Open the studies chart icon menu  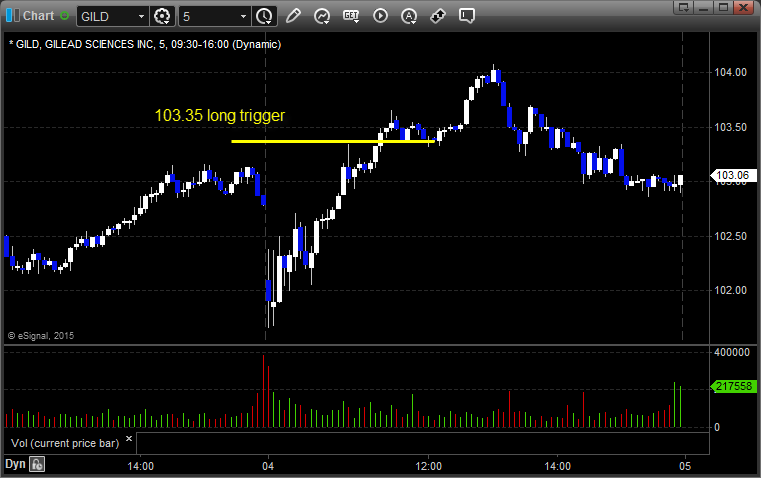click(322, 16)
